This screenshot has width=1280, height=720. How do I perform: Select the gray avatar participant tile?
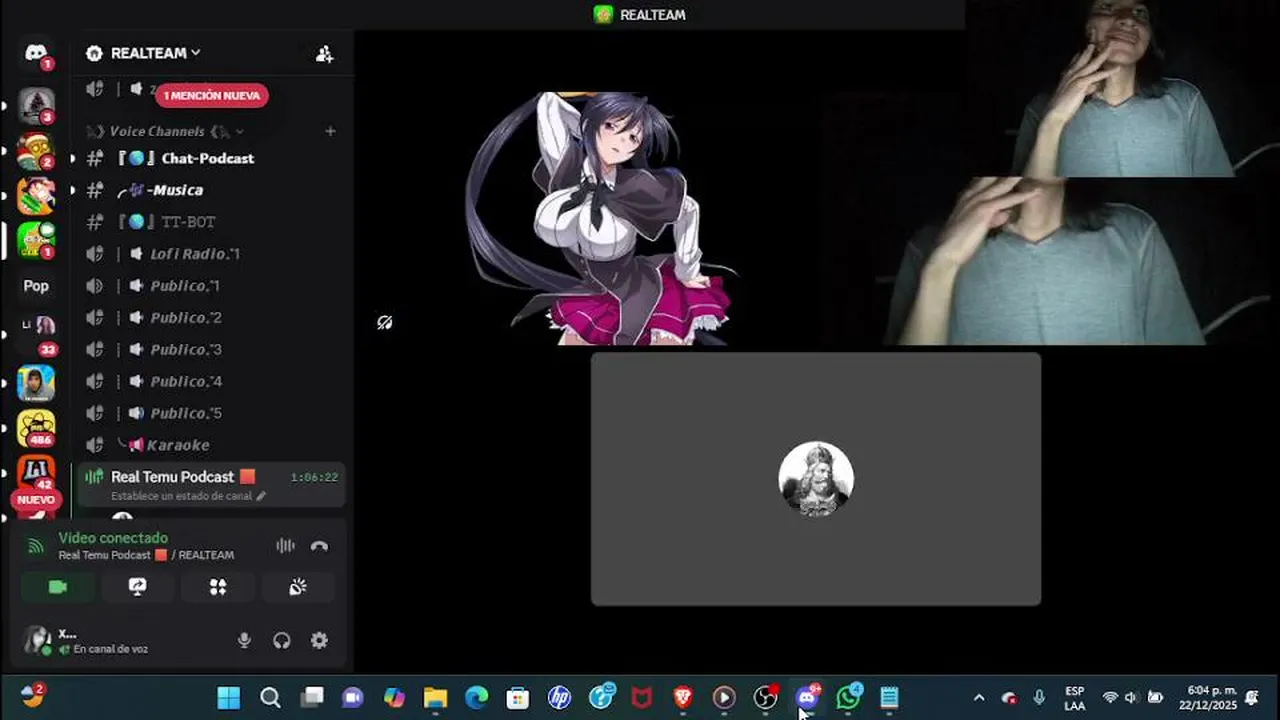point(816,479)
